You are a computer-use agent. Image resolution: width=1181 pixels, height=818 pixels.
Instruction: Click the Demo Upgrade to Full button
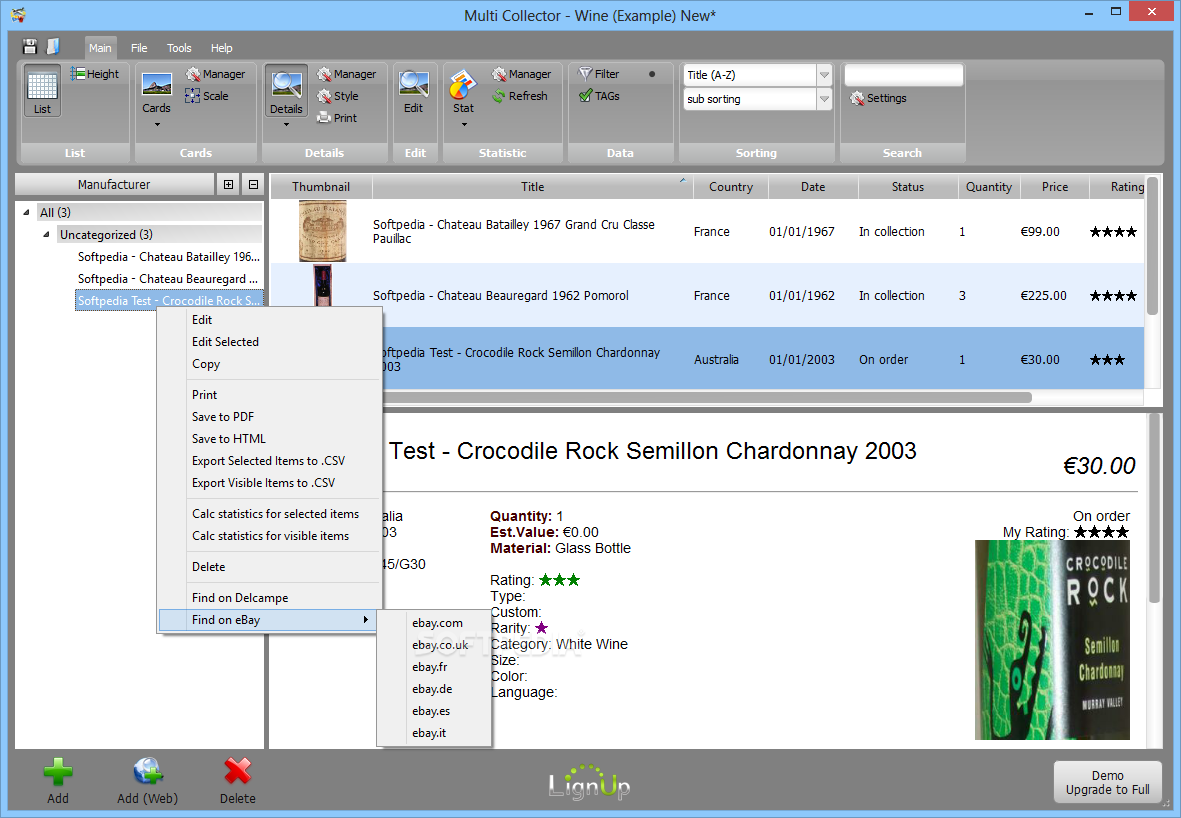pyautogui.click(x=1107, y=782)
